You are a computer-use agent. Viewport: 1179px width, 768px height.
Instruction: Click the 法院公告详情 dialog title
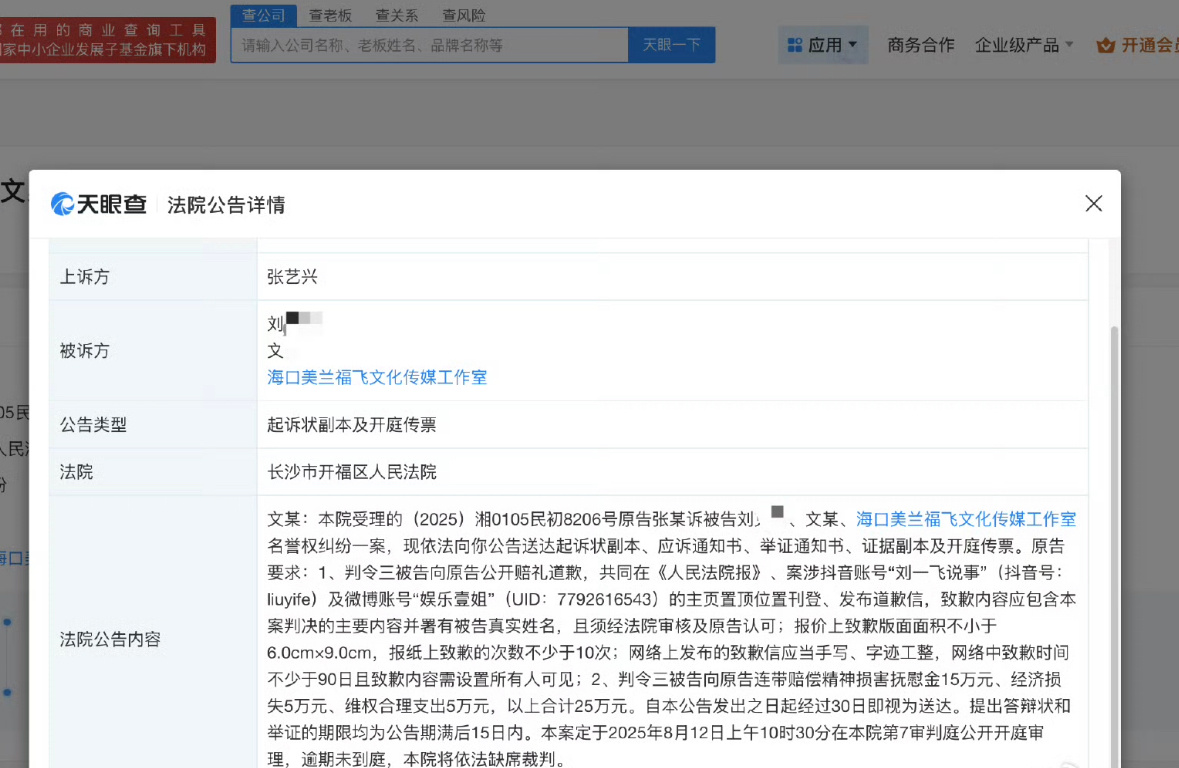pos(226,205)
